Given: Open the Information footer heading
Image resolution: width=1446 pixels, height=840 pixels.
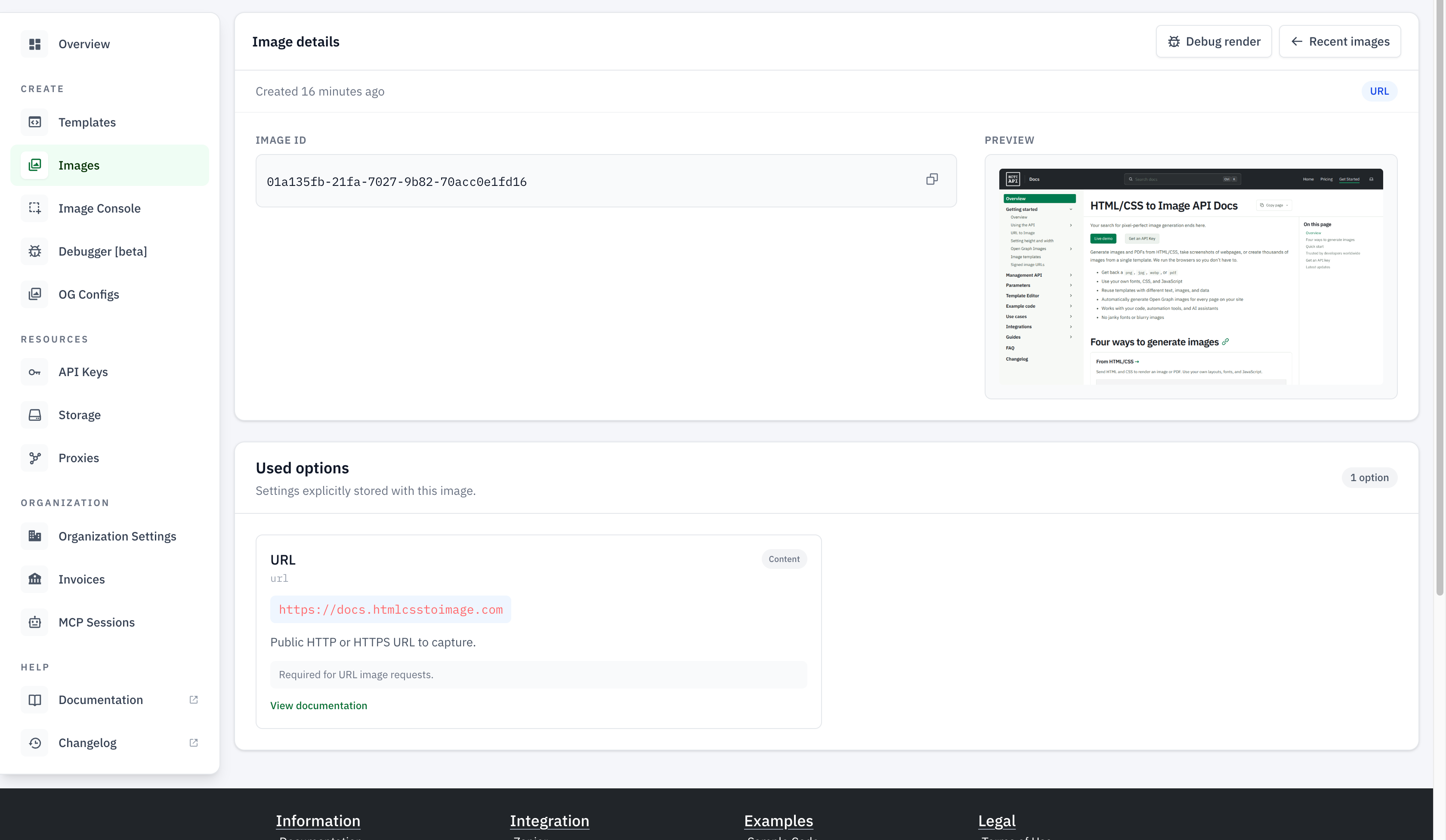Looking at the screenshot, I should click(318, 821).
